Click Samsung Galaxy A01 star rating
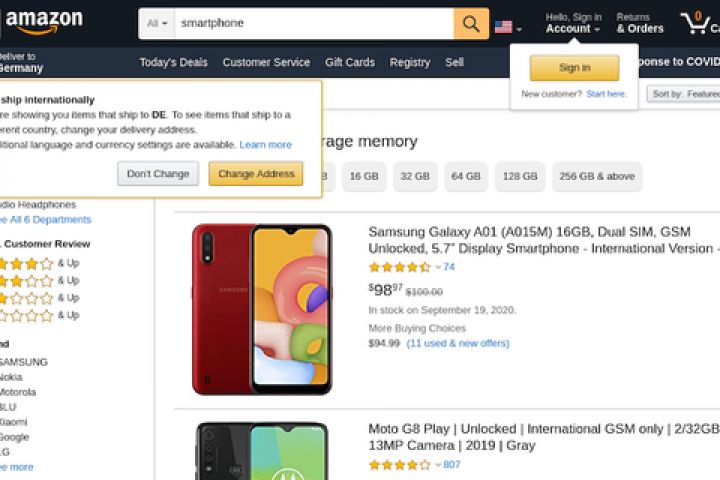 399,267
